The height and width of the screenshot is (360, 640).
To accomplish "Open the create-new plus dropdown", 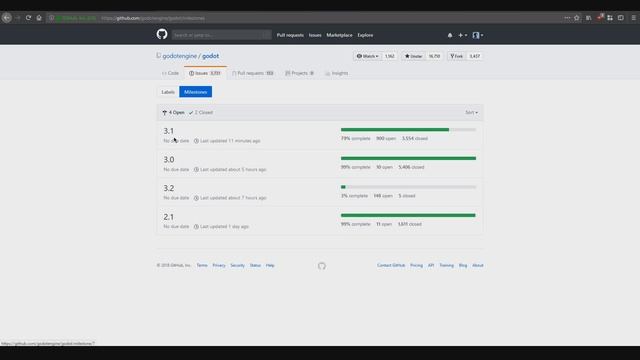I will click(462, 35).
